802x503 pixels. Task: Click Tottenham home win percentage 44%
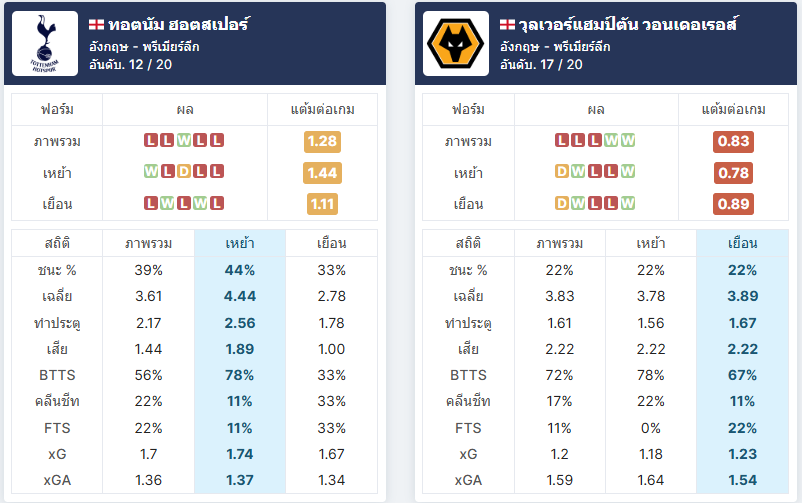coord(240,270)
